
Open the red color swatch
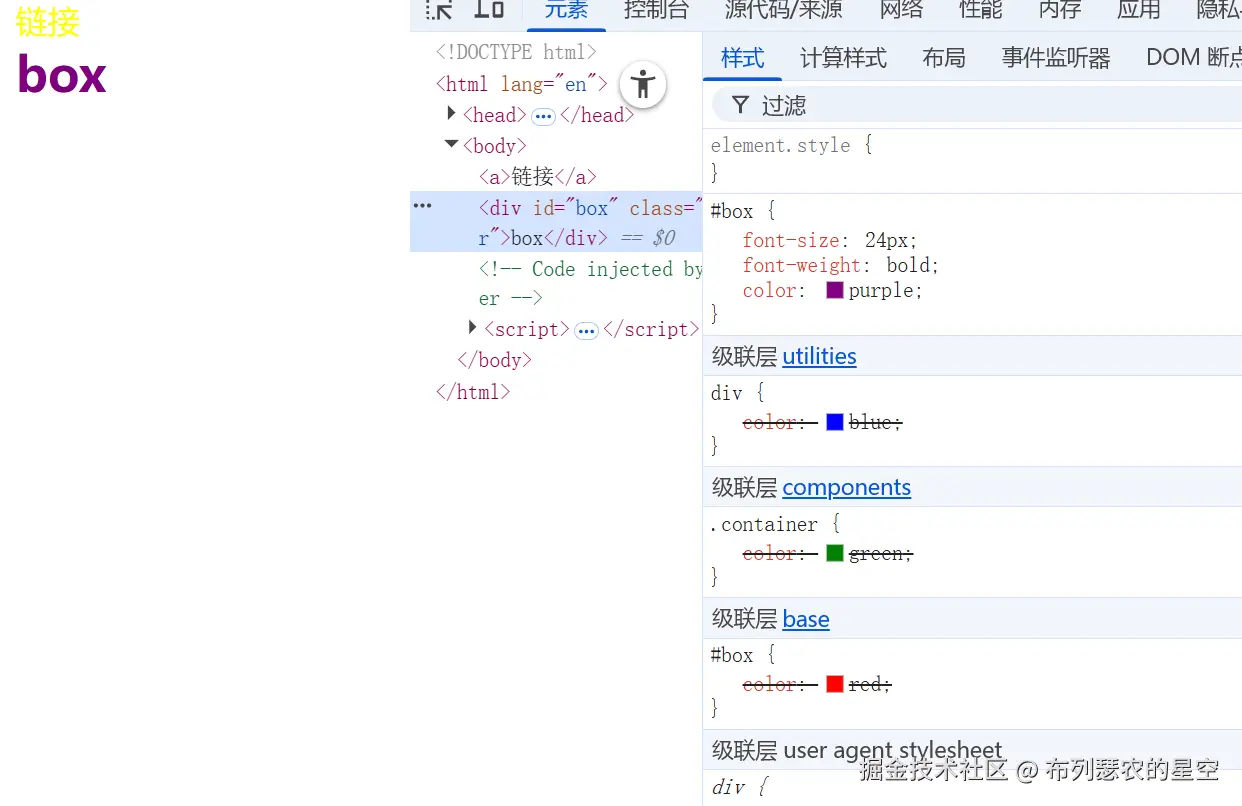[x=835, y=684]
